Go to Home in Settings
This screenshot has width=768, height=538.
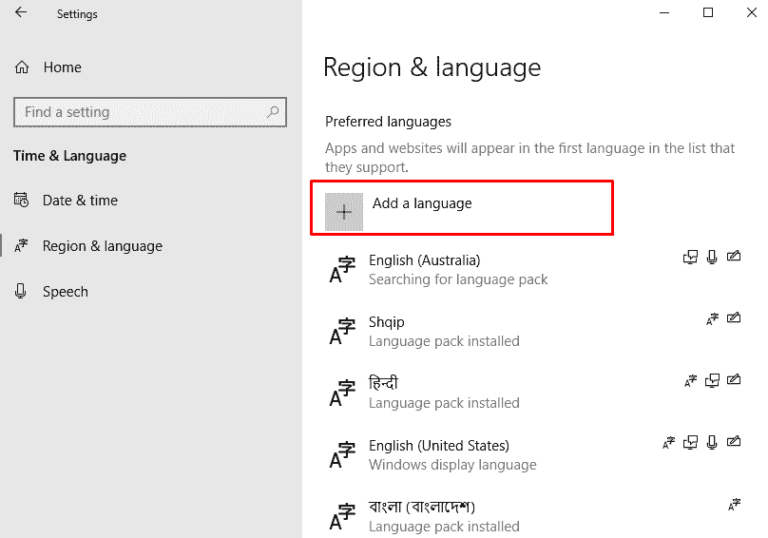[x=62, y=67]
